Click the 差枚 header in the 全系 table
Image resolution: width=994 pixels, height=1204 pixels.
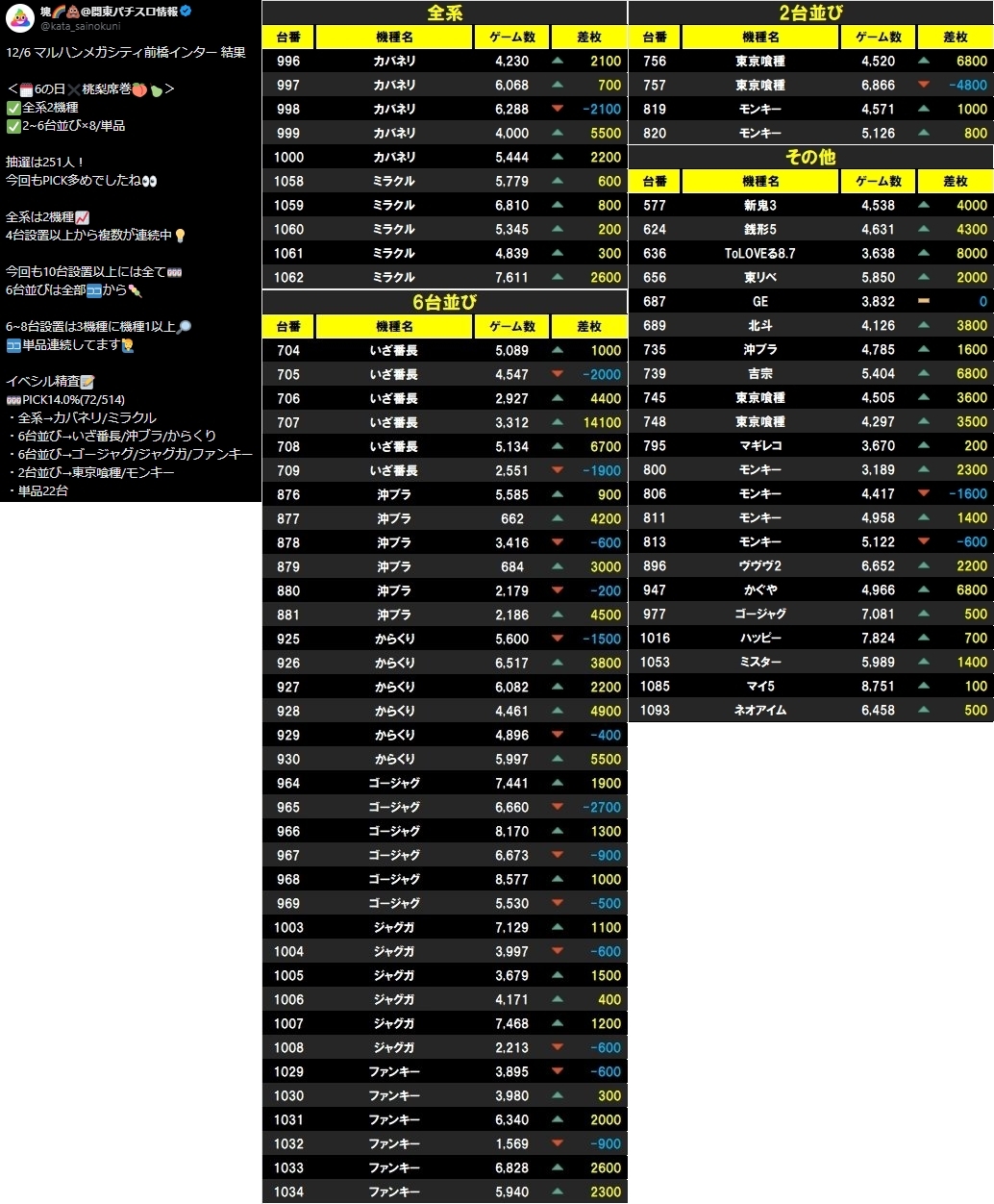click(589, 37)
